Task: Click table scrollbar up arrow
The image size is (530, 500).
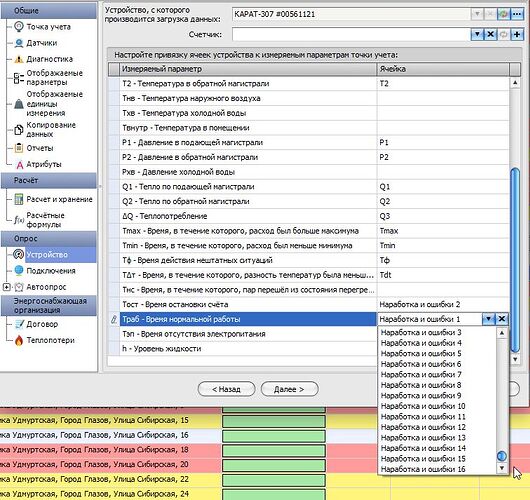Action: tap(515, 82)
